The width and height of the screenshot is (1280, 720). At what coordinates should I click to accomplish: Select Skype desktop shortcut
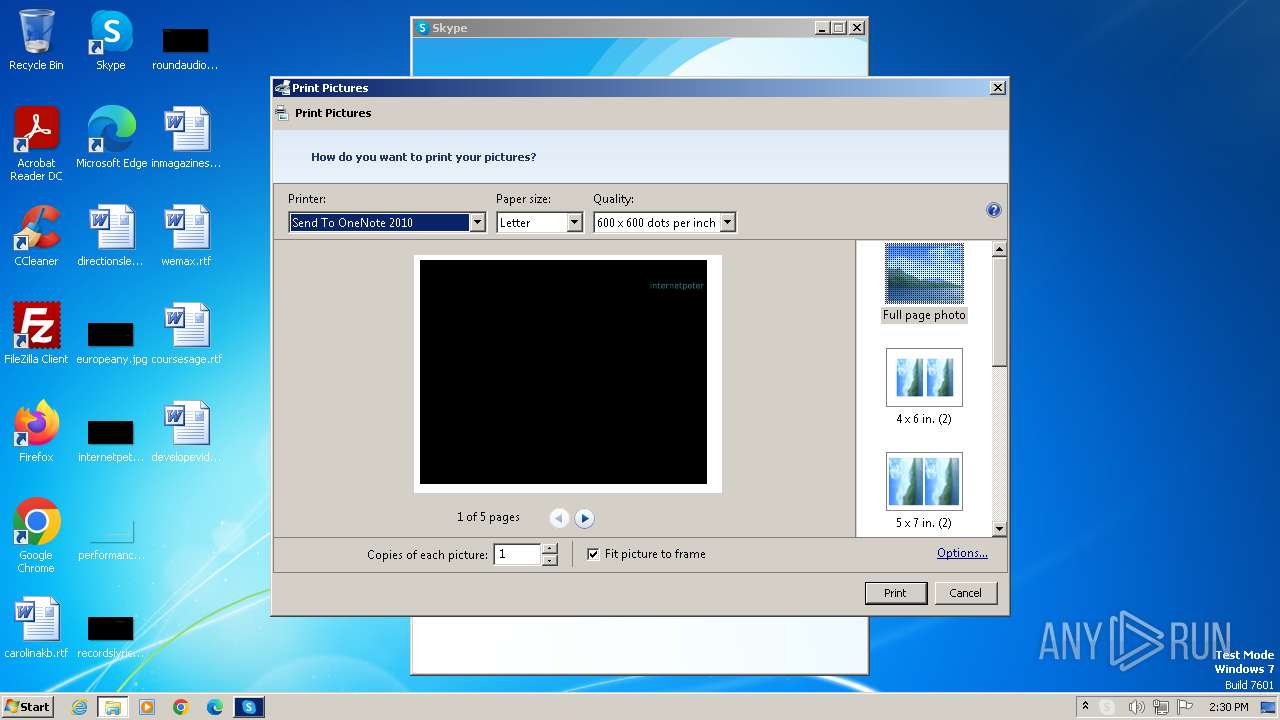point(111,40)
